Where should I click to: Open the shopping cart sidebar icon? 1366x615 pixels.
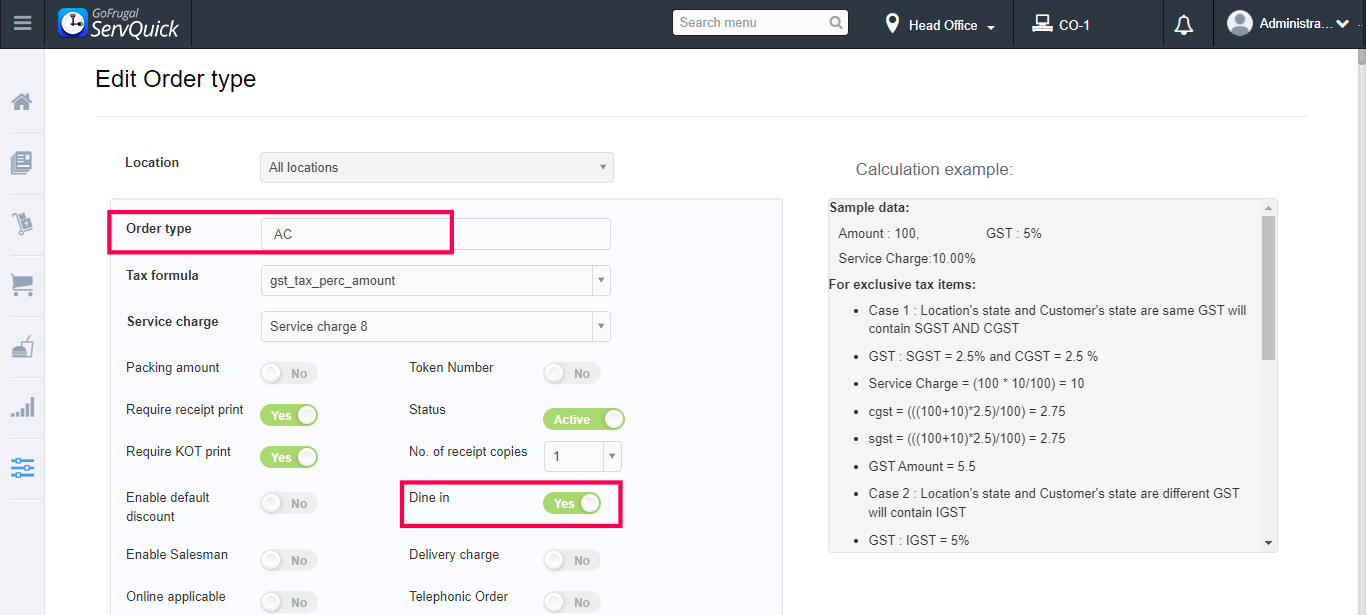22,286
